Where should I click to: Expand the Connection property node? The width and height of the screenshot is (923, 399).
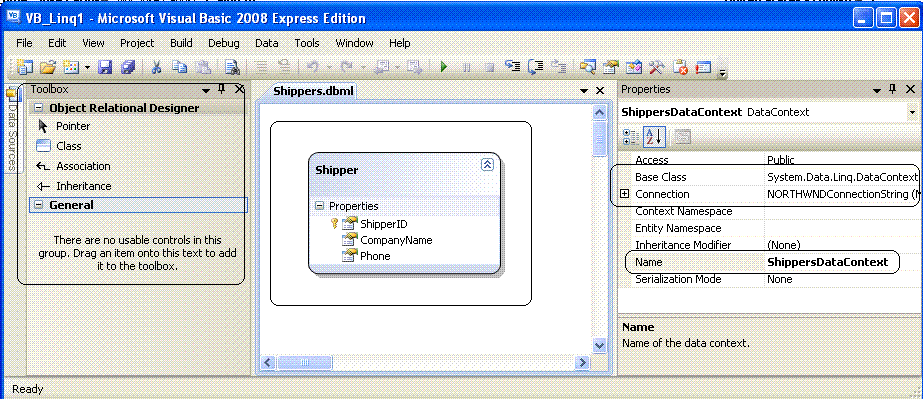(x=625, y=194)
